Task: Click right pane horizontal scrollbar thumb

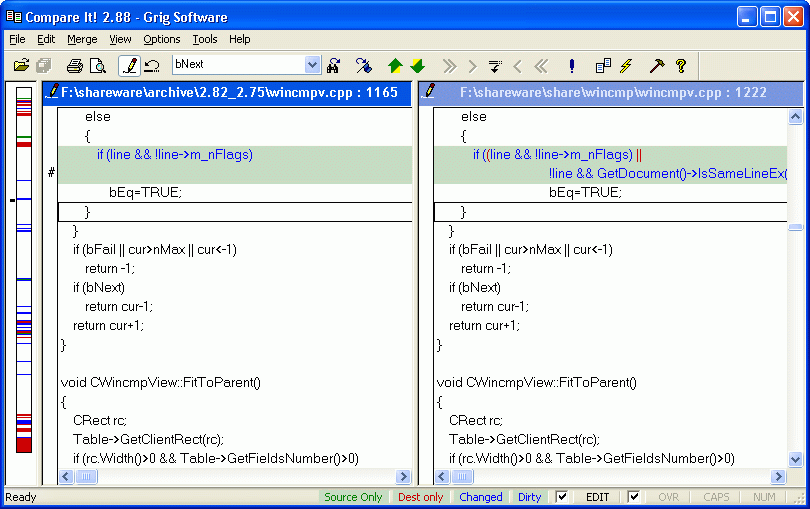Action: coord(462,476)
